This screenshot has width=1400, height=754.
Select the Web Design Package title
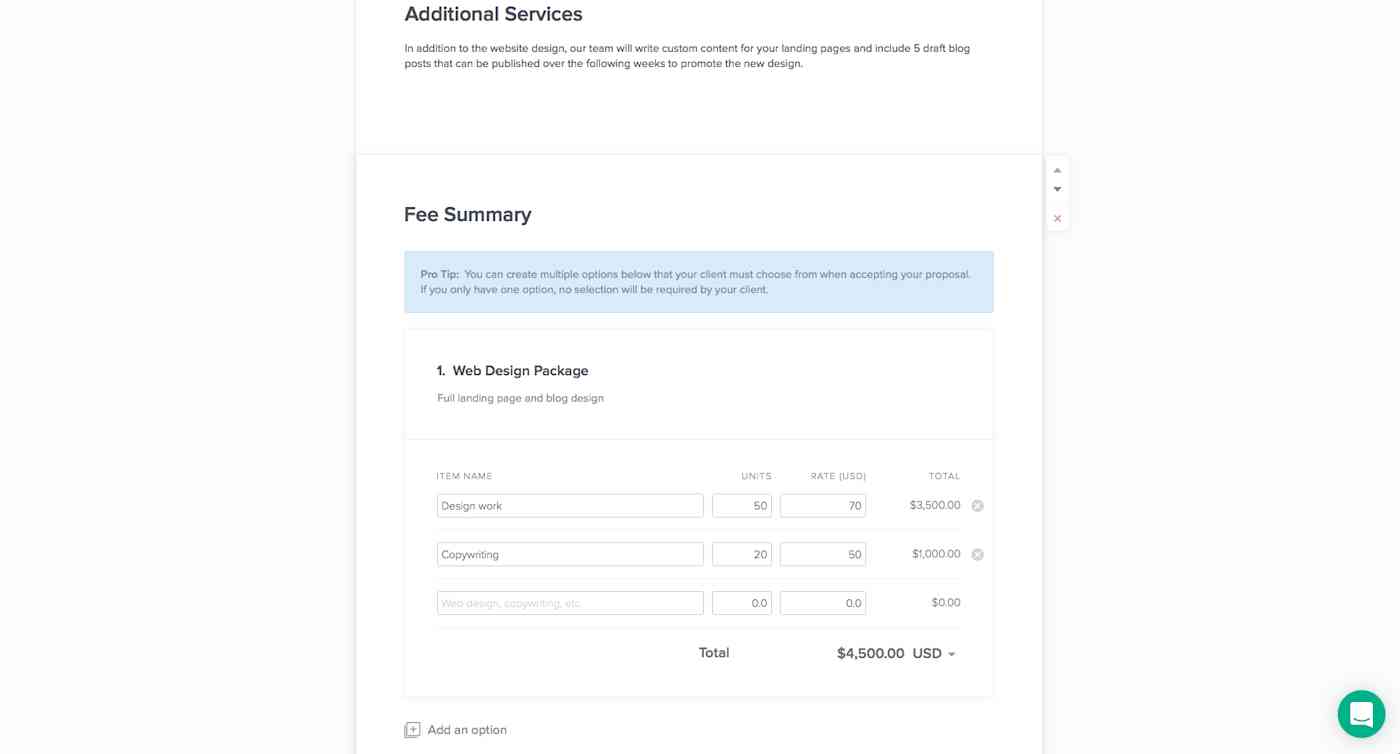520,371
